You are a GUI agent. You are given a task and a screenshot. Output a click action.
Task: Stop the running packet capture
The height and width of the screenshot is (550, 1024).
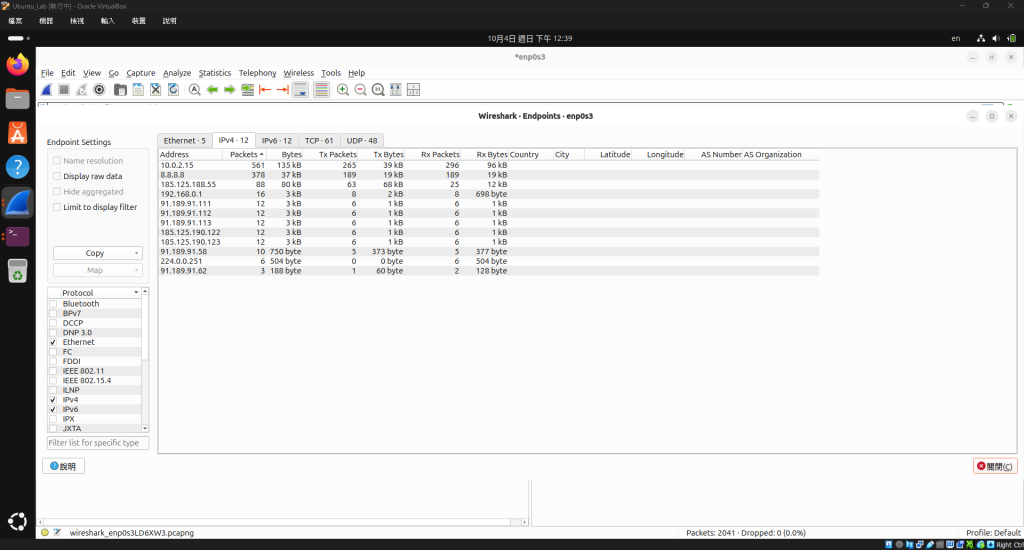point(64,89)
